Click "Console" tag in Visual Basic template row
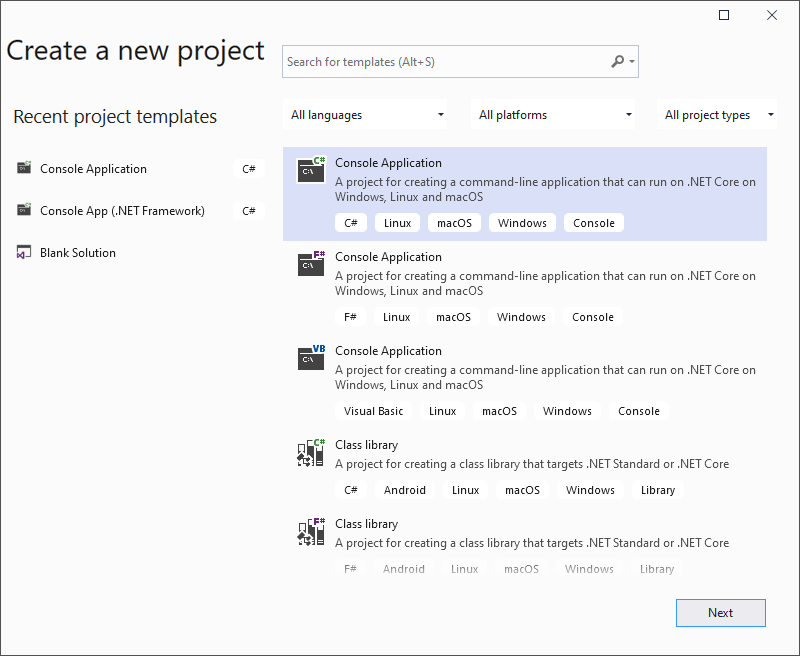800x656 pixels. tap(639, 411)
